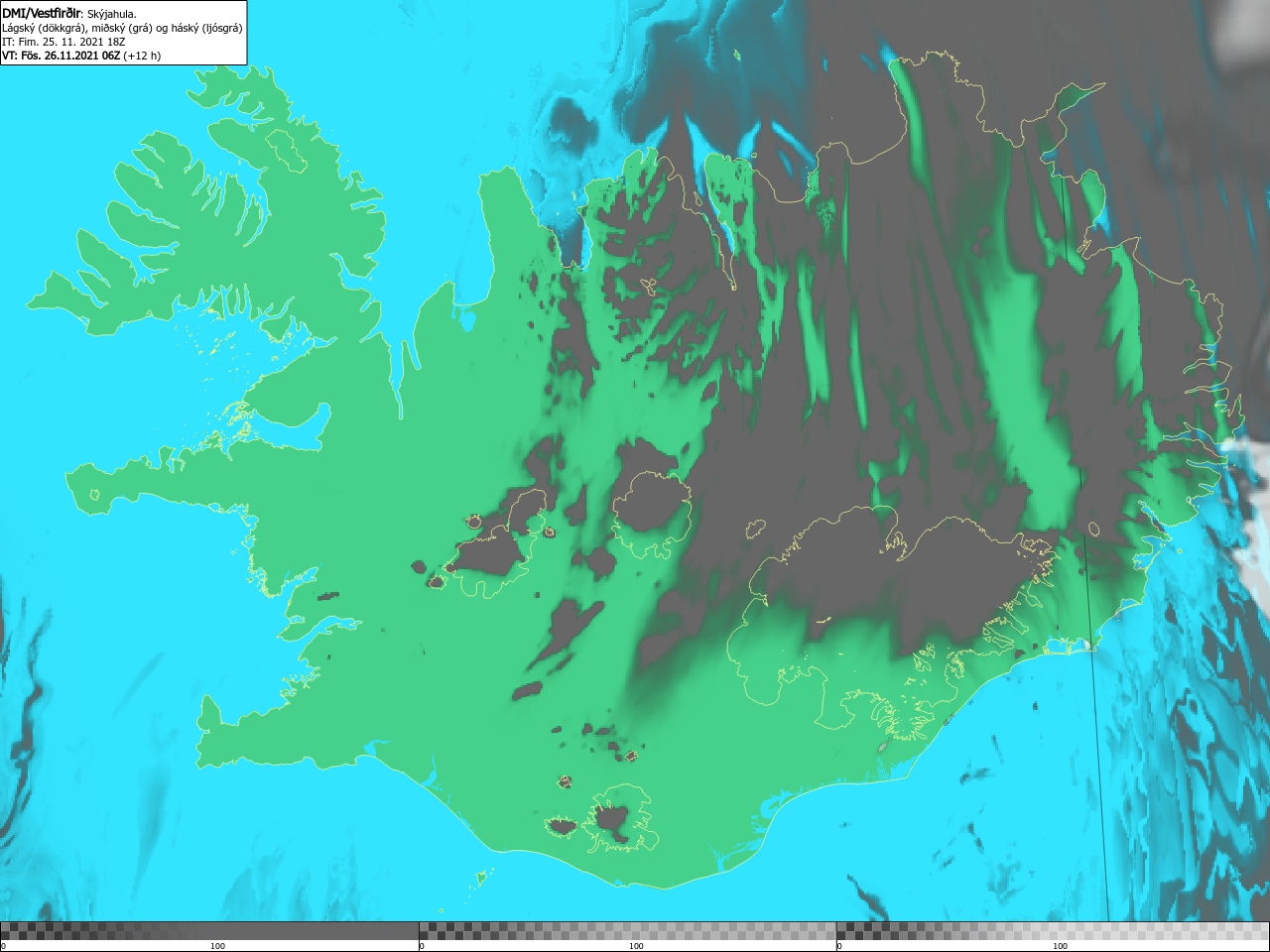Click the dark gray low-cloud color scale bar
This screenshot has height=952, width=1270.
pos(209,931)
